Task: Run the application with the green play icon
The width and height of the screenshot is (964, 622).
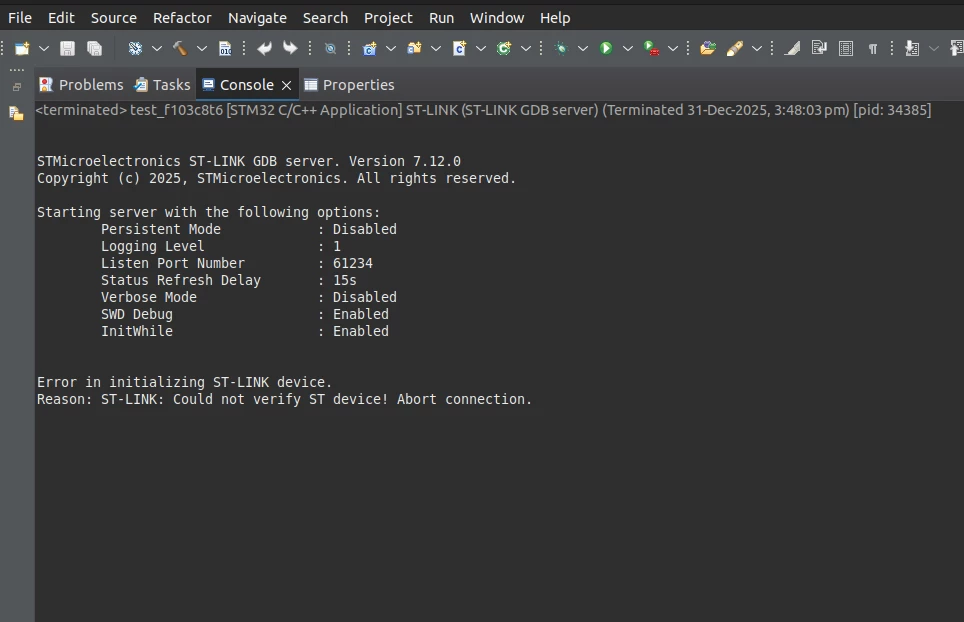Action: tap(606, 49)
